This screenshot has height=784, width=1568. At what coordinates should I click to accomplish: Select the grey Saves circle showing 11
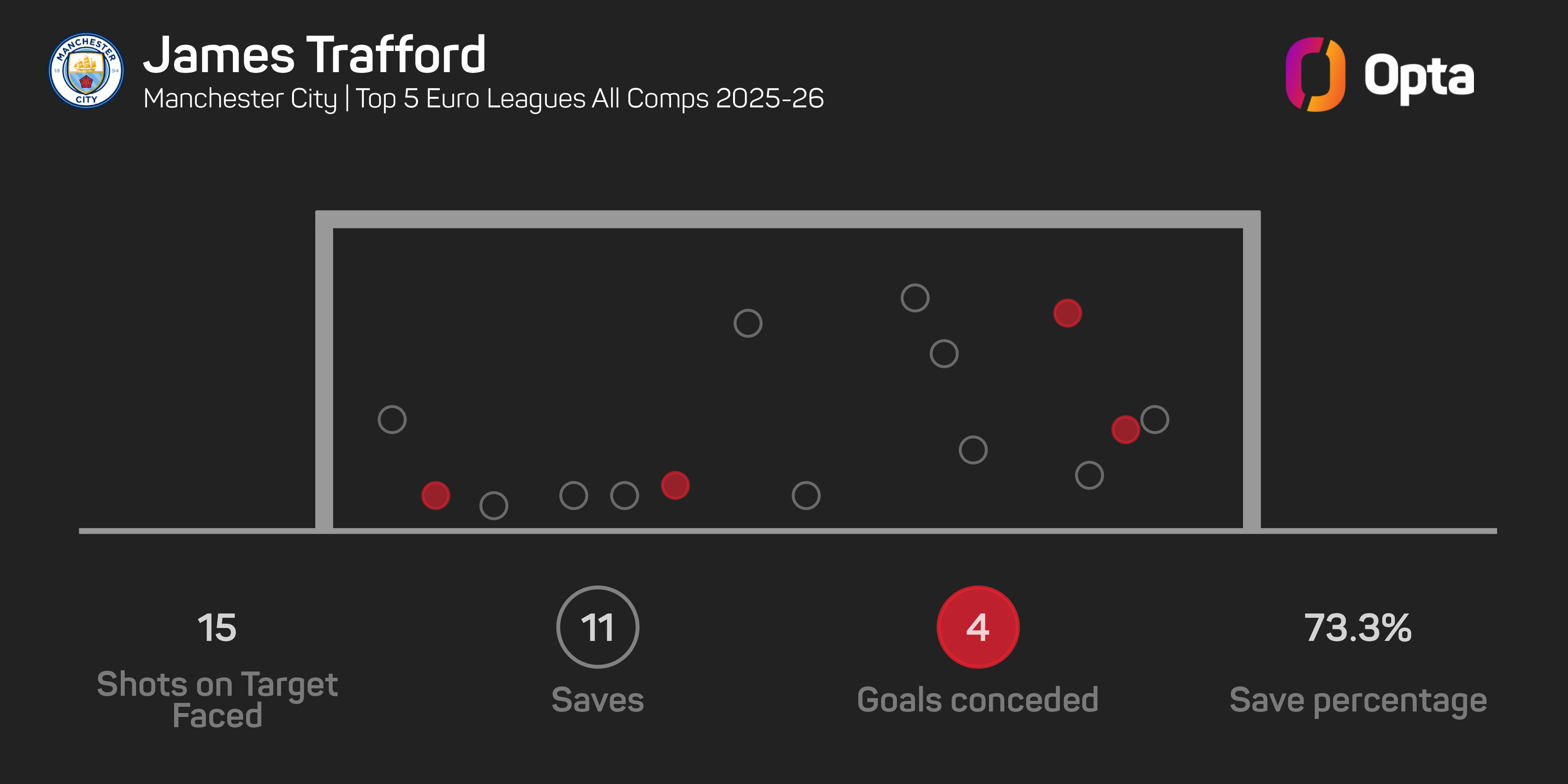tap(597, 627)
